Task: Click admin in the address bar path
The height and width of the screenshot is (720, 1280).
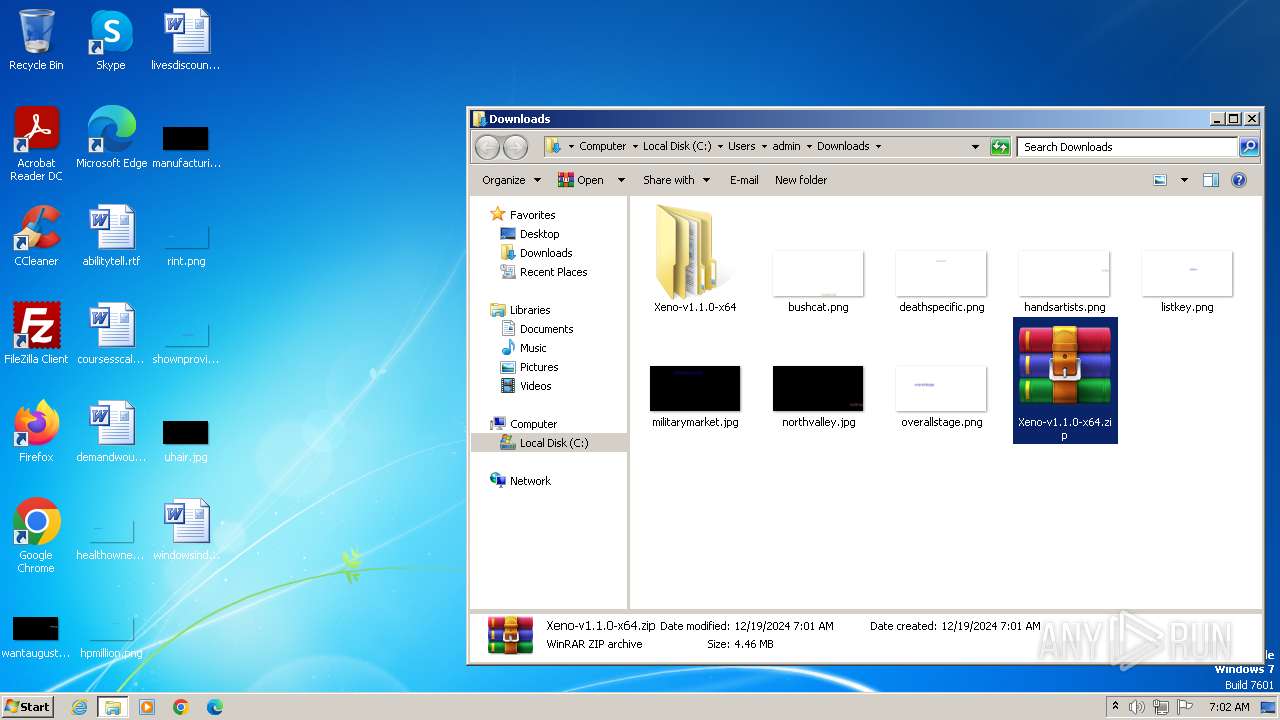Action: point(786,146)
